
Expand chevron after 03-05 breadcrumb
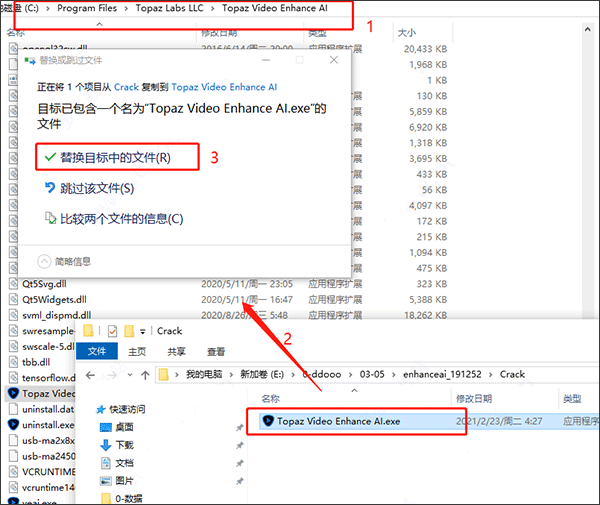[394, 375]
